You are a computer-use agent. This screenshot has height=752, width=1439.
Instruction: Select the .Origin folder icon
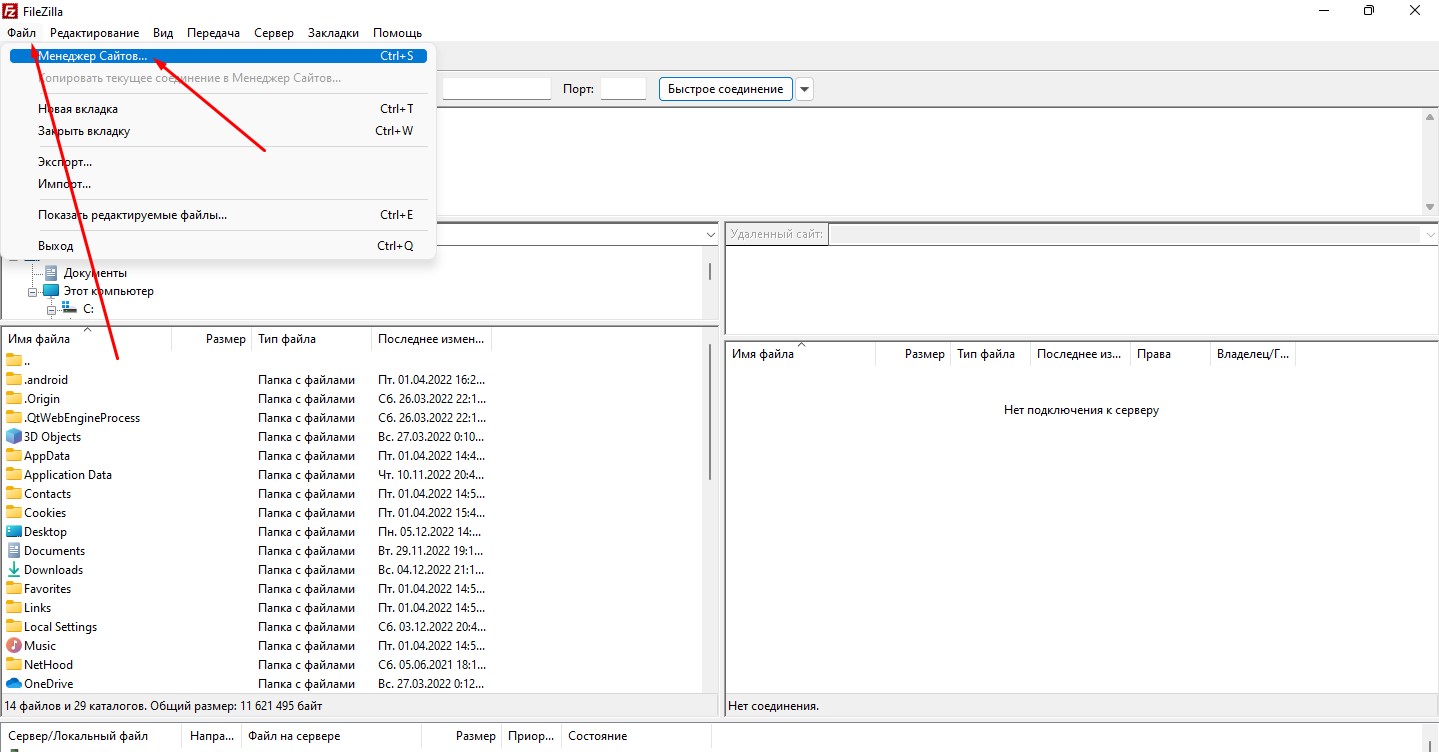tap(14, 399)
